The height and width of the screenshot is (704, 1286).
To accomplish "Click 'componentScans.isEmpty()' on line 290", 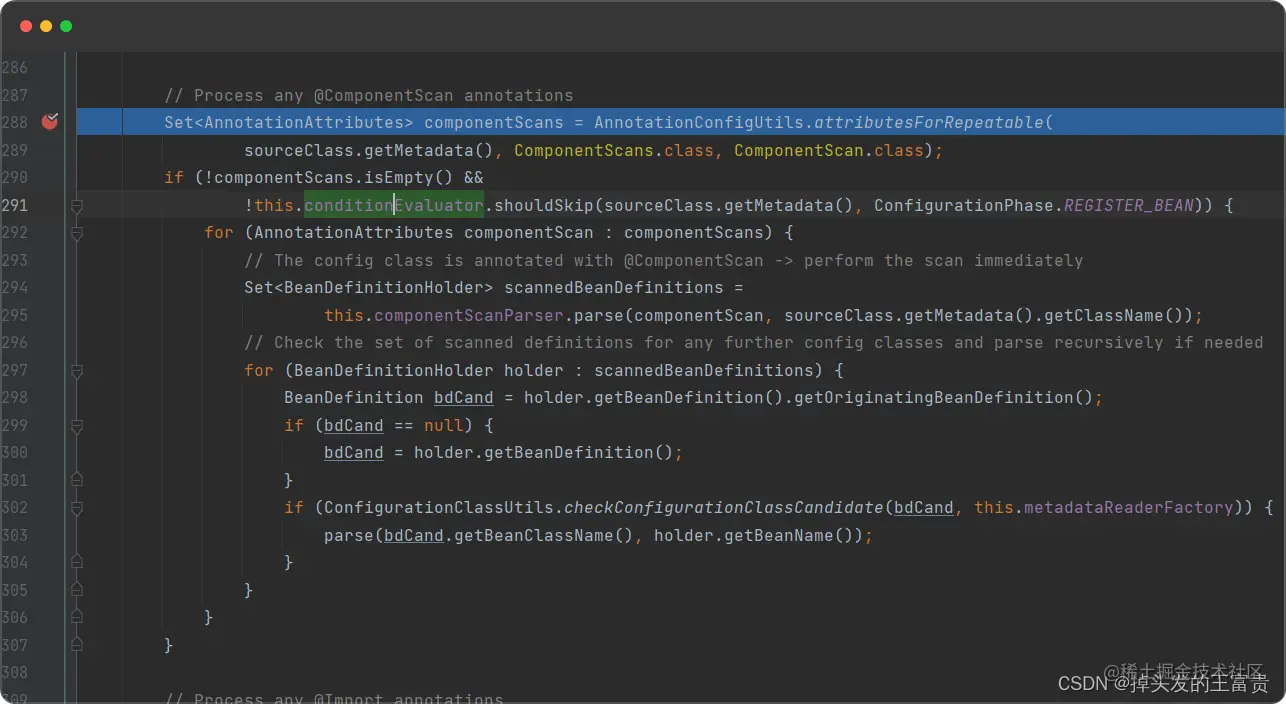I will tap(334, 178).
